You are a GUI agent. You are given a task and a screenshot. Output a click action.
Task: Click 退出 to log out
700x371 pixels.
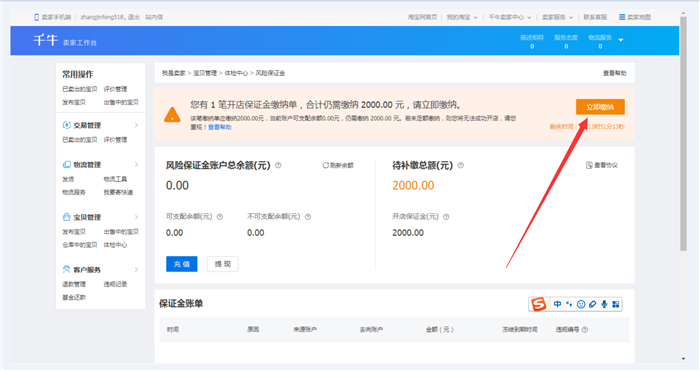134,17
